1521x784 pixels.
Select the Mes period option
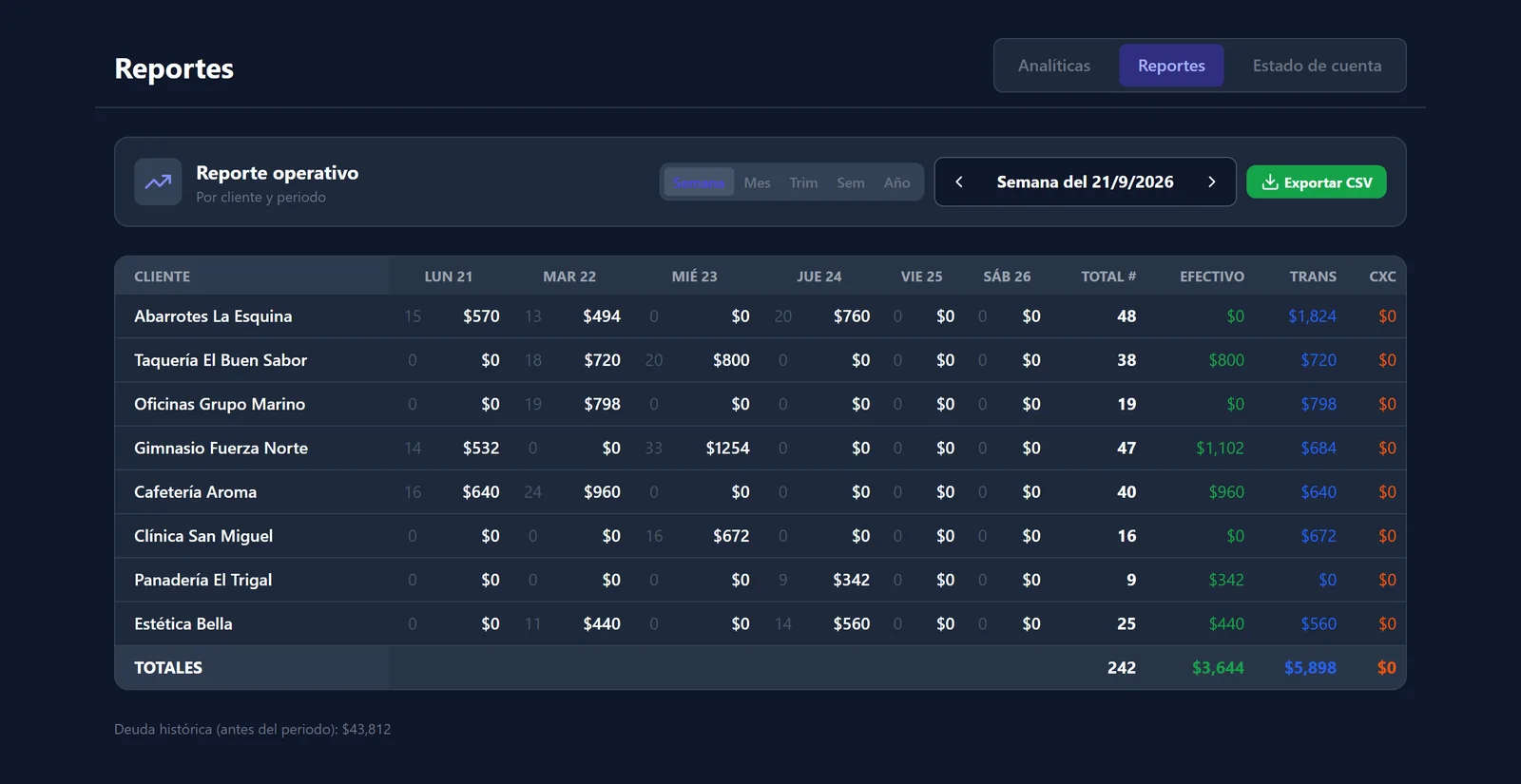(x=757, y=182)
